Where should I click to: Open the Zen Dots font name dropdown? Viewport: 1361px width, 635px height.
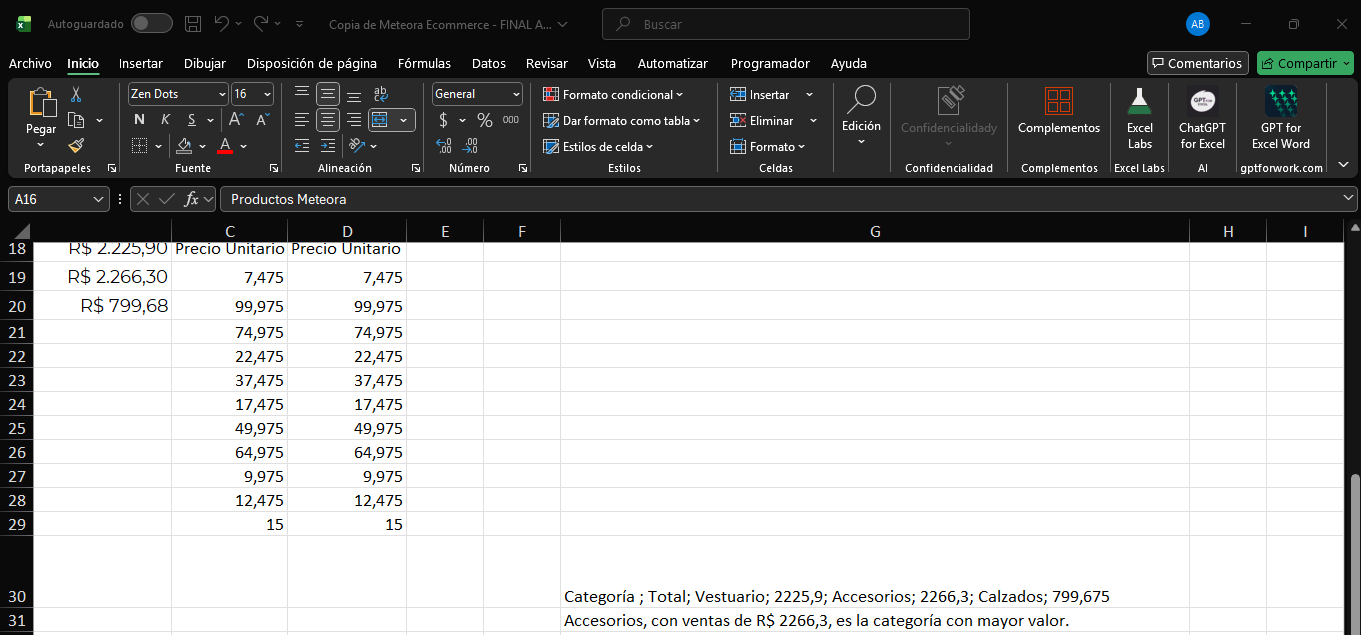(222, 94)
